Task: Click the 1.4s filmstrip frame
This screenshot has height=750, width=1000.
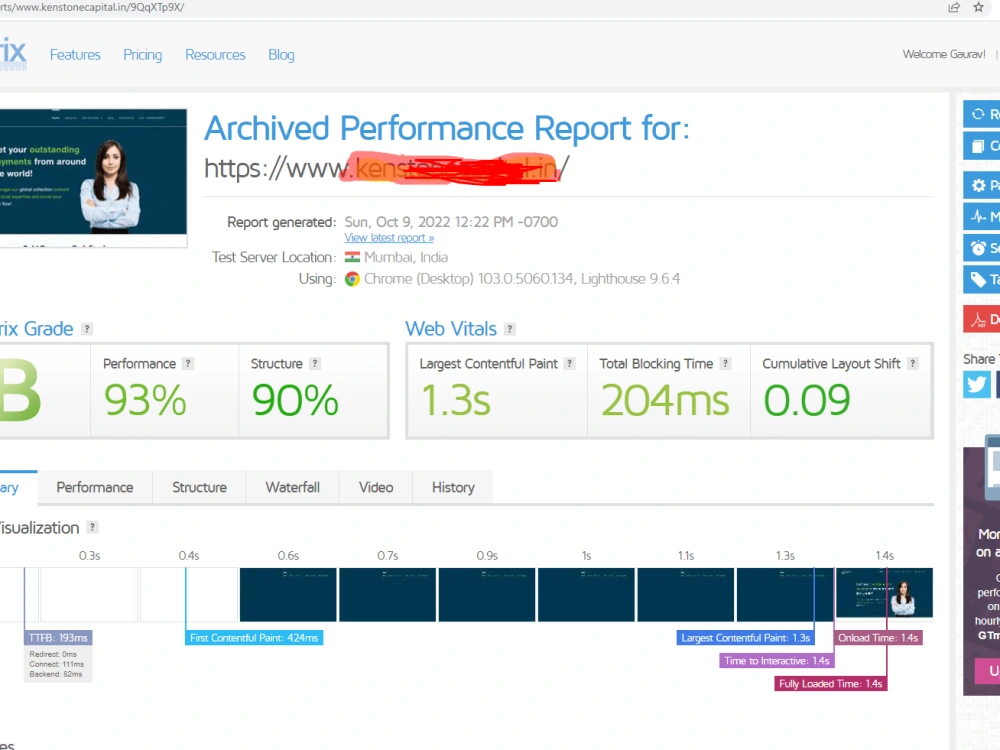Action: click(885, 594)
